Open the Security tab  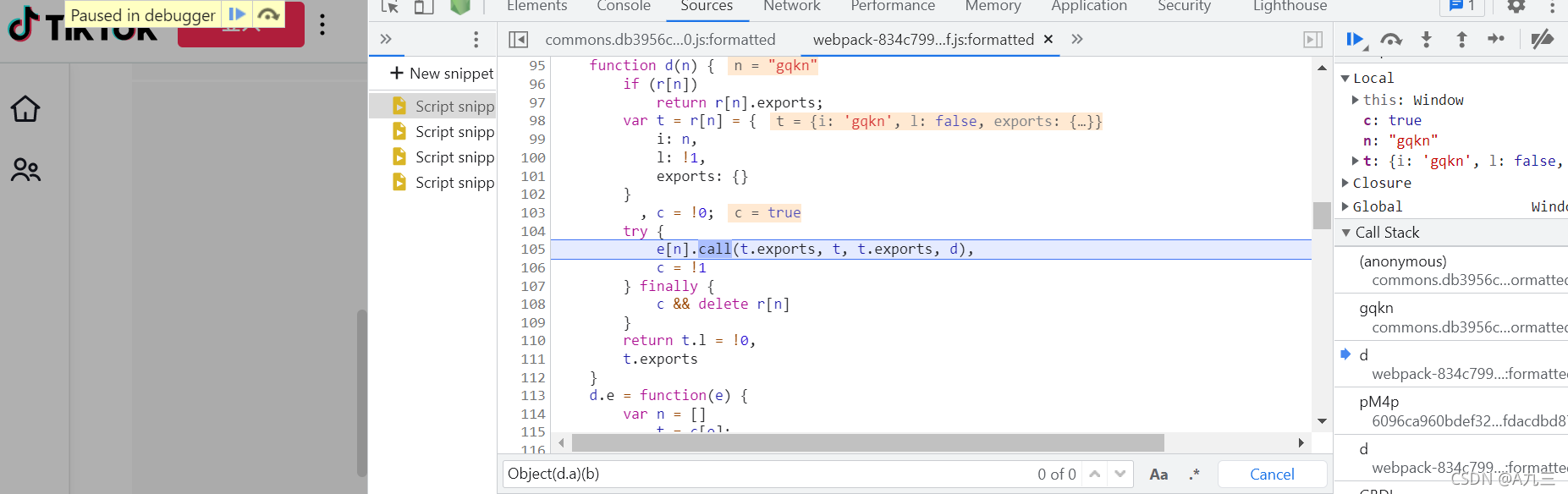click(x=1185, y=7)
